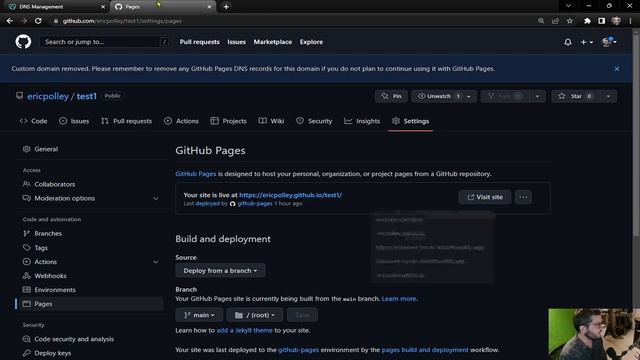This screenshot has width=640, height=360.
Task: Switch to the Issues repository tab
Action: point(74,121)
